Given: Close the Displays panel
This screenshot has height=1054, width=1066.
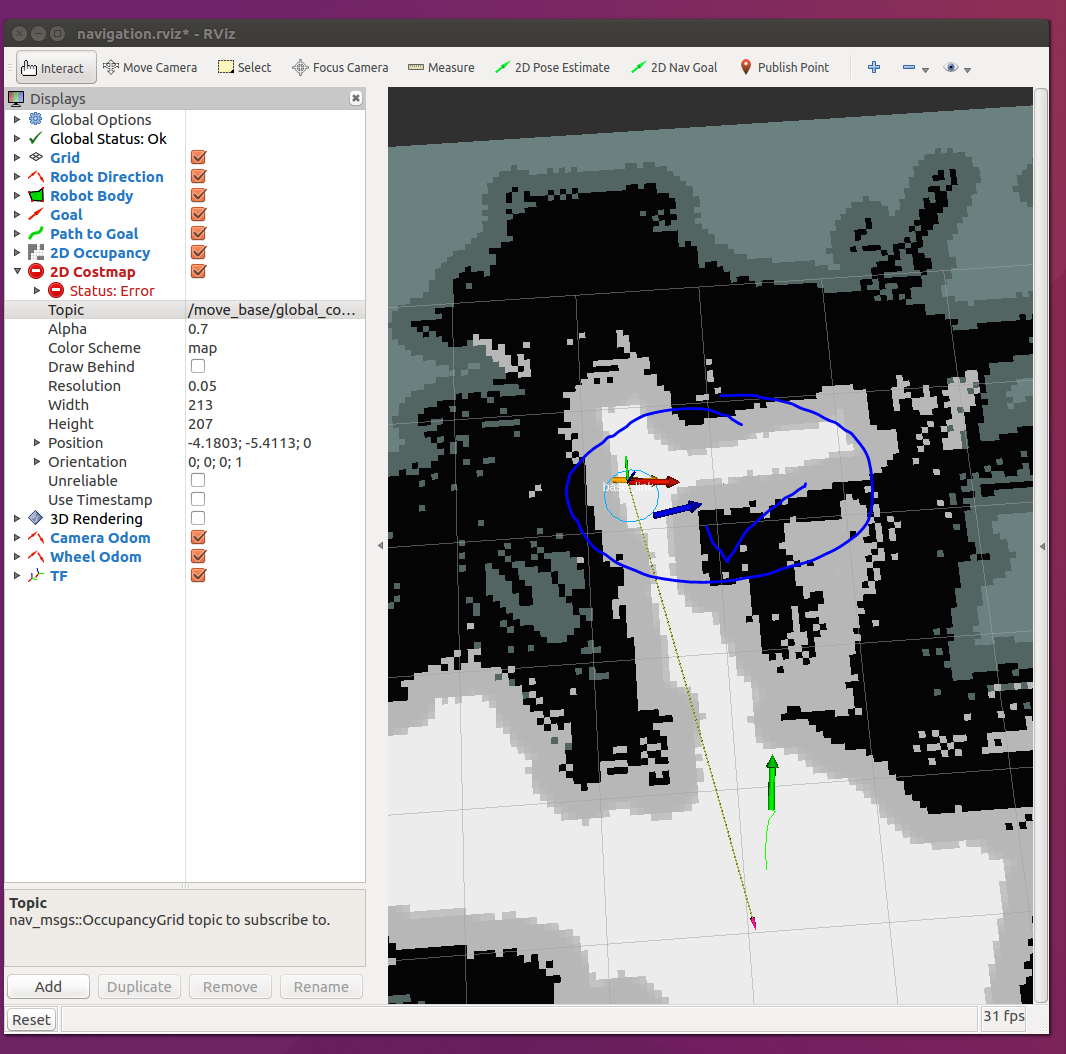Looking at the screenshot, I should point(356,98).
